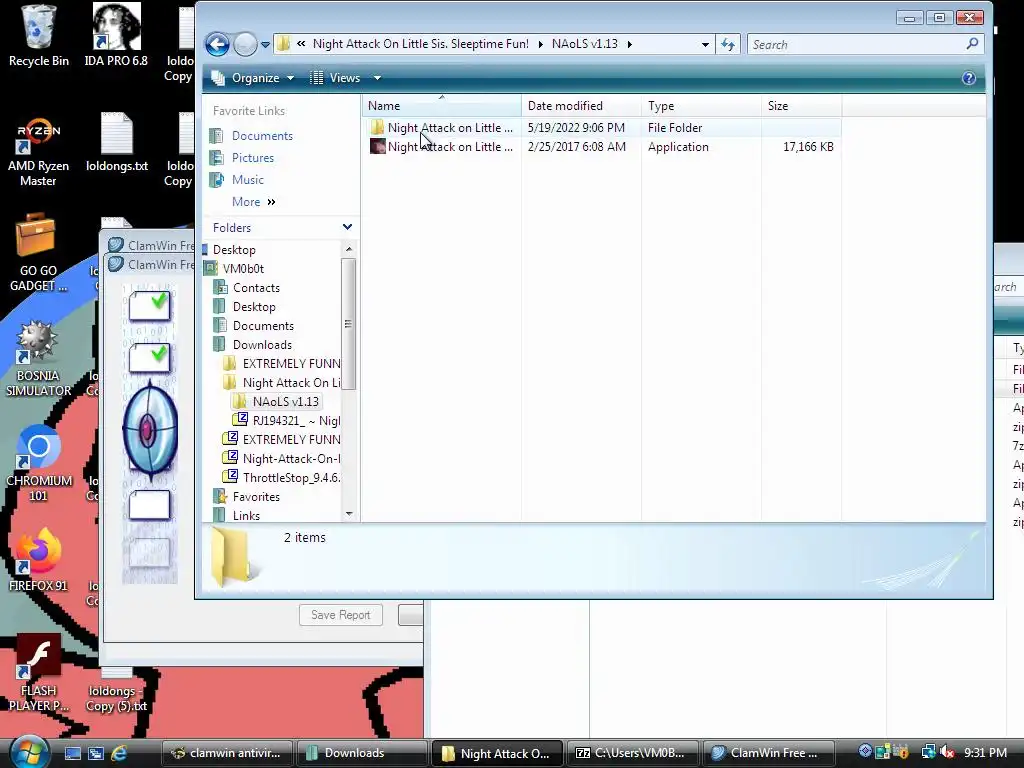
Task: Select Downloads in folder tree
Action: [x=262, y=345]
